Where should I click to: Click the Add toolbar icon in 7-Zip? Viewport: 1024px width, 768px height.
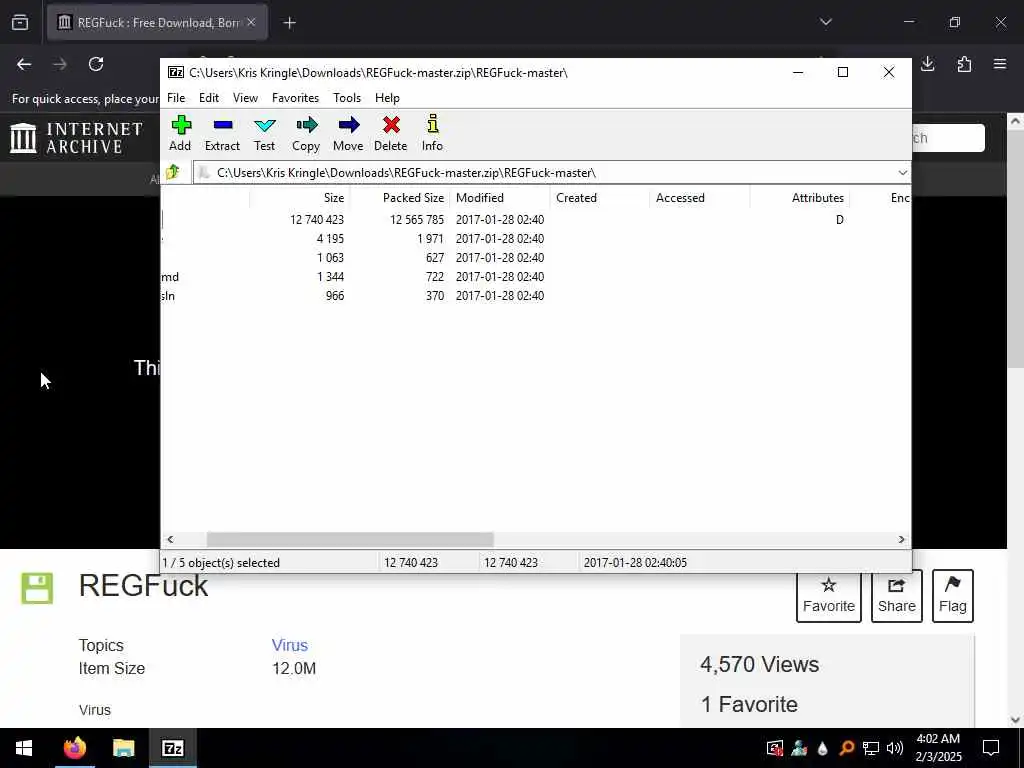coord(180,133)
